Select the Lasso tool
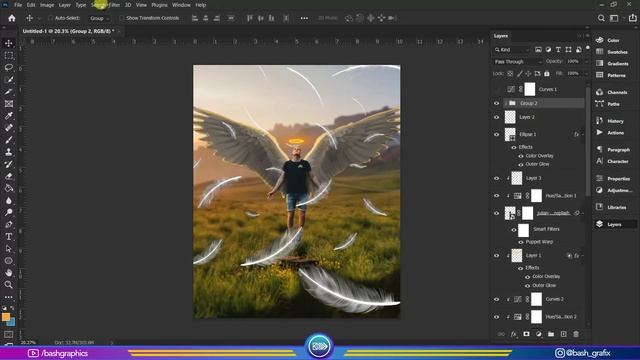640x360 pixels. (x=9, y=67)
